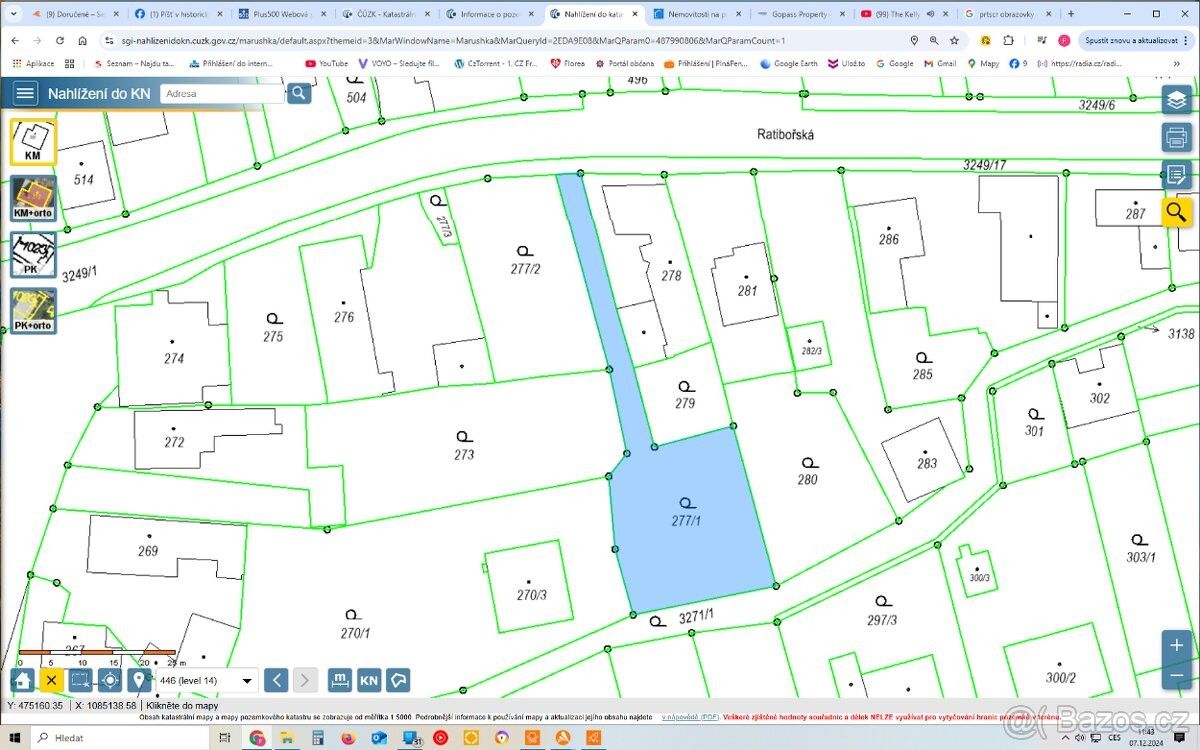Select the distance measuring tool

tap(340, 681)
